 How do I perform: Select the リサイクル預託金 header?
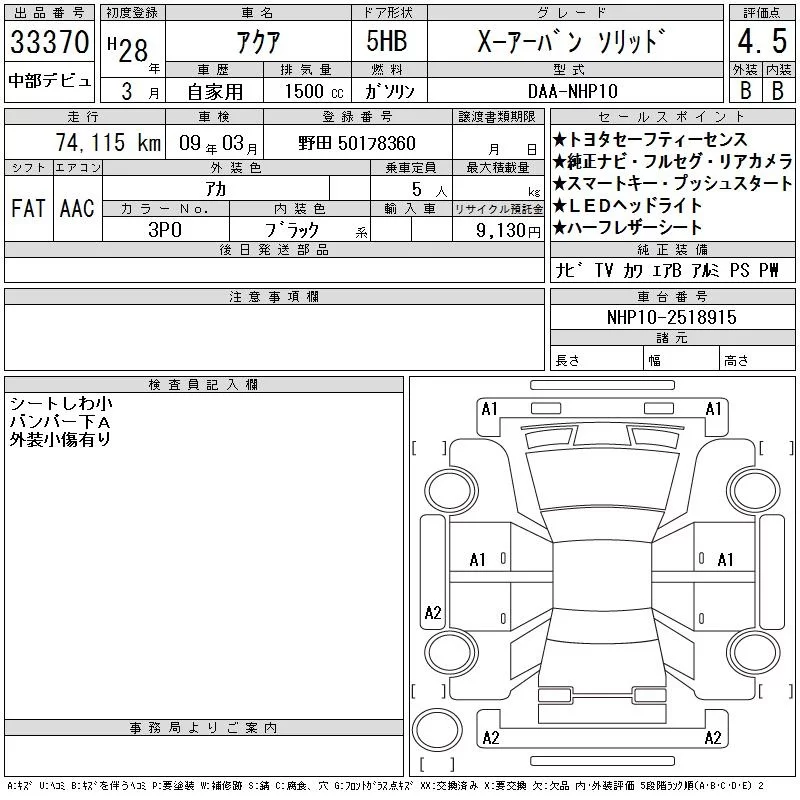click(x=498, y=209)
